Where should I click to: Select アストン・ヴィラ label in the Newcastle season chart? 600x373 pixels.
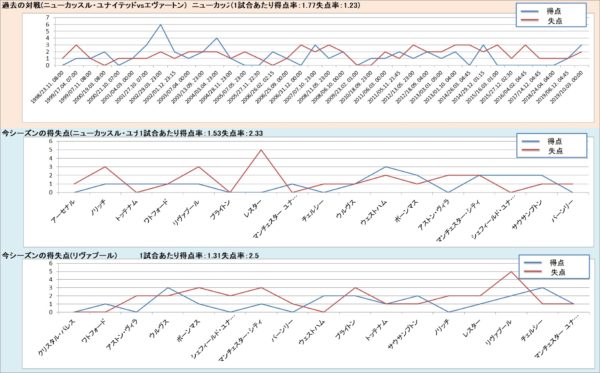click(434, 215)
